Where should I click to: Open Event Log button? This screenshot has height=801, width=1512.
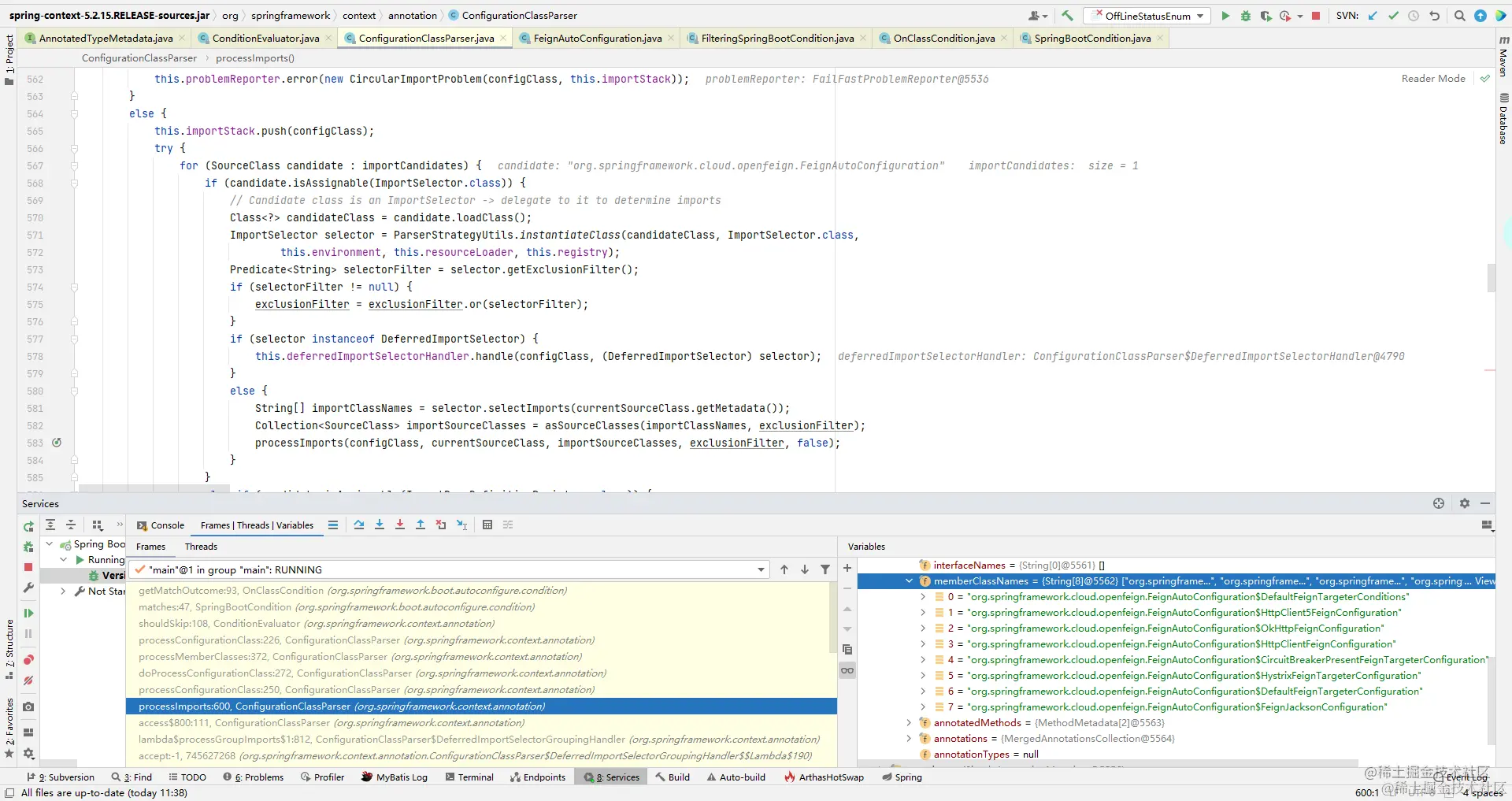pos(1462,777)
